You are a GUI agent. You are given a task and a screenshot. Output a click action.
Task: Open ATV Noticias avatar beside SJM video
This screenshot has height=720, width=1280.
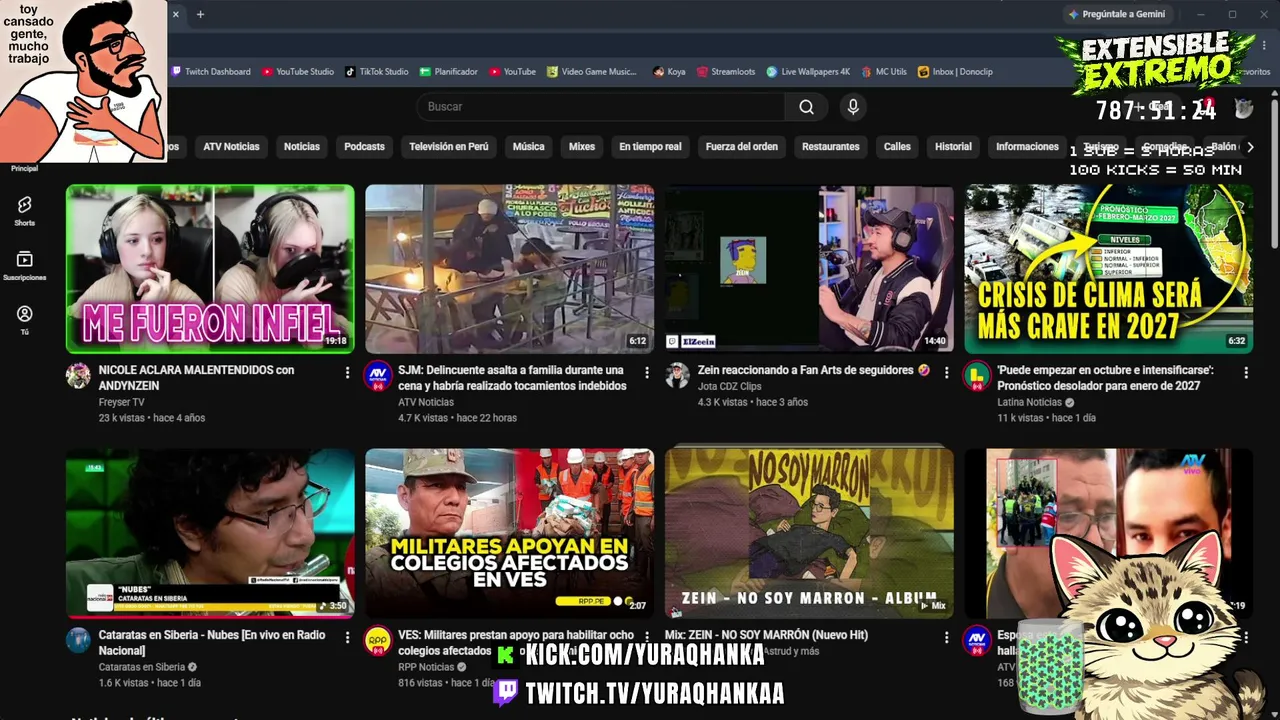pyautogui.click(x=378, y=375)
